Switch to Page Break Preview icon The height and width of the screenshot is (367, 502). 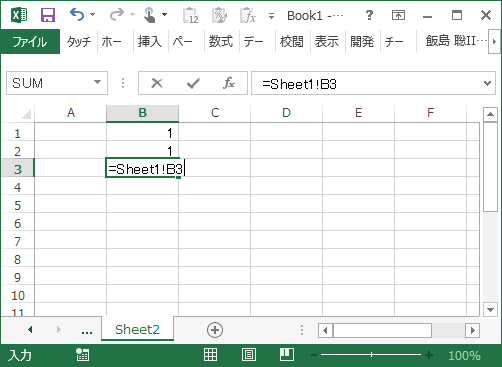coord(287,355)
